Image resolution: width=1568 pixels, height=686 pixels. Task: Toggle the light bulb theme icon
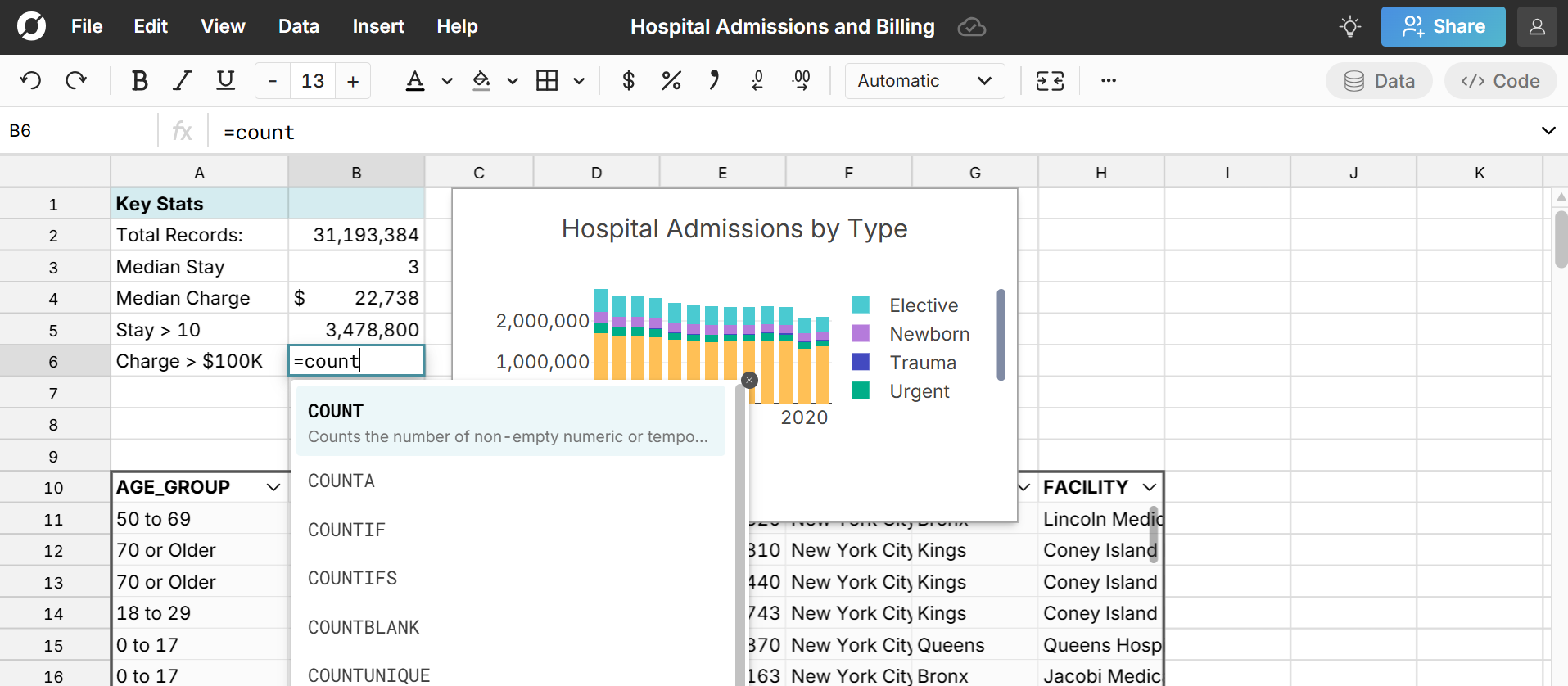tap(1350, 26)
